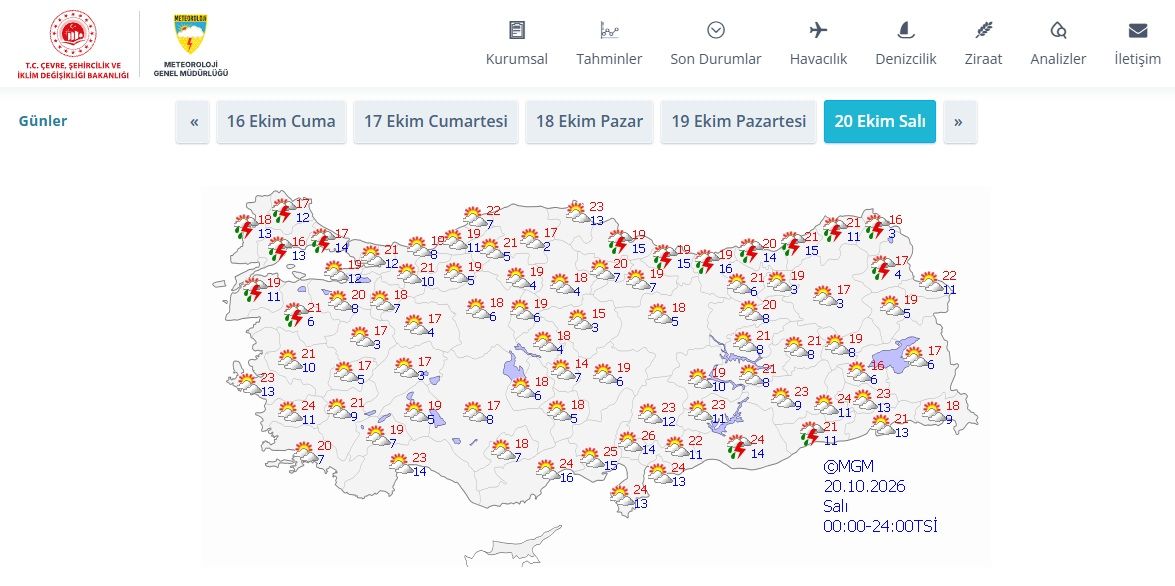
Task: Click thunderstorm icon with 21 and 6
Action: (294, 315)
